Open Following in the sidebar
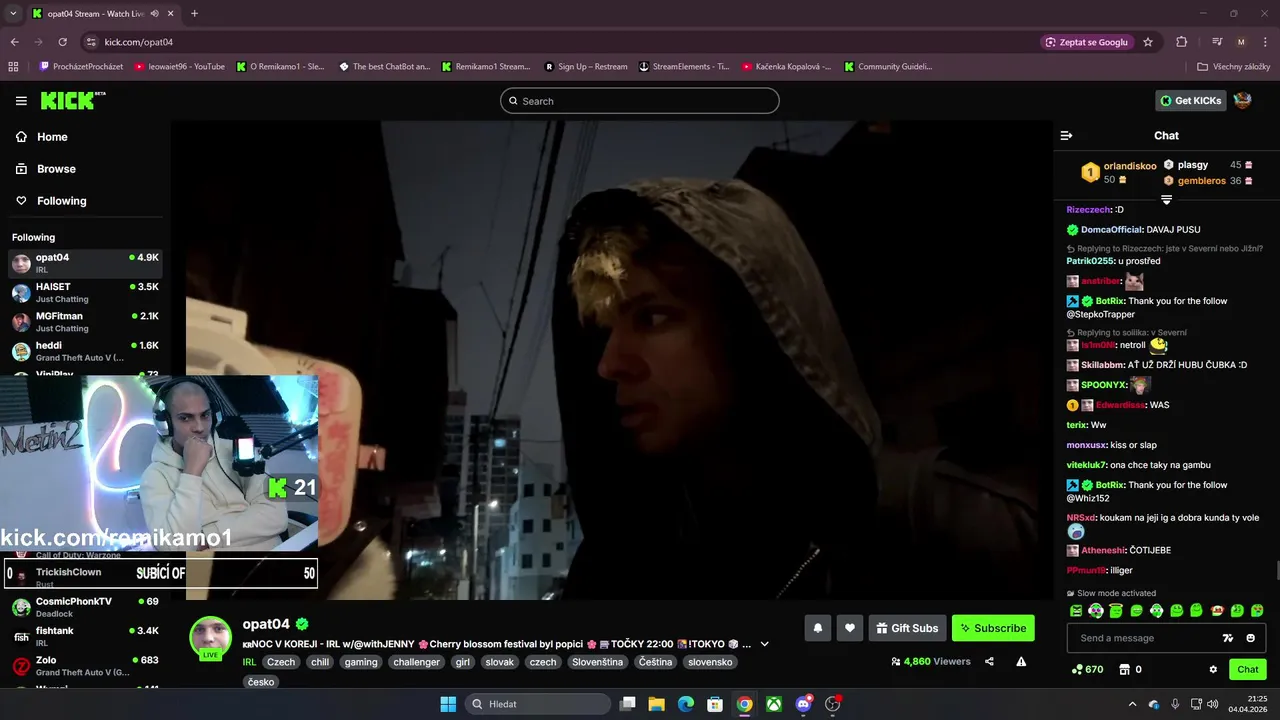This screenshot has width=1280, height=720. point(51,201)
